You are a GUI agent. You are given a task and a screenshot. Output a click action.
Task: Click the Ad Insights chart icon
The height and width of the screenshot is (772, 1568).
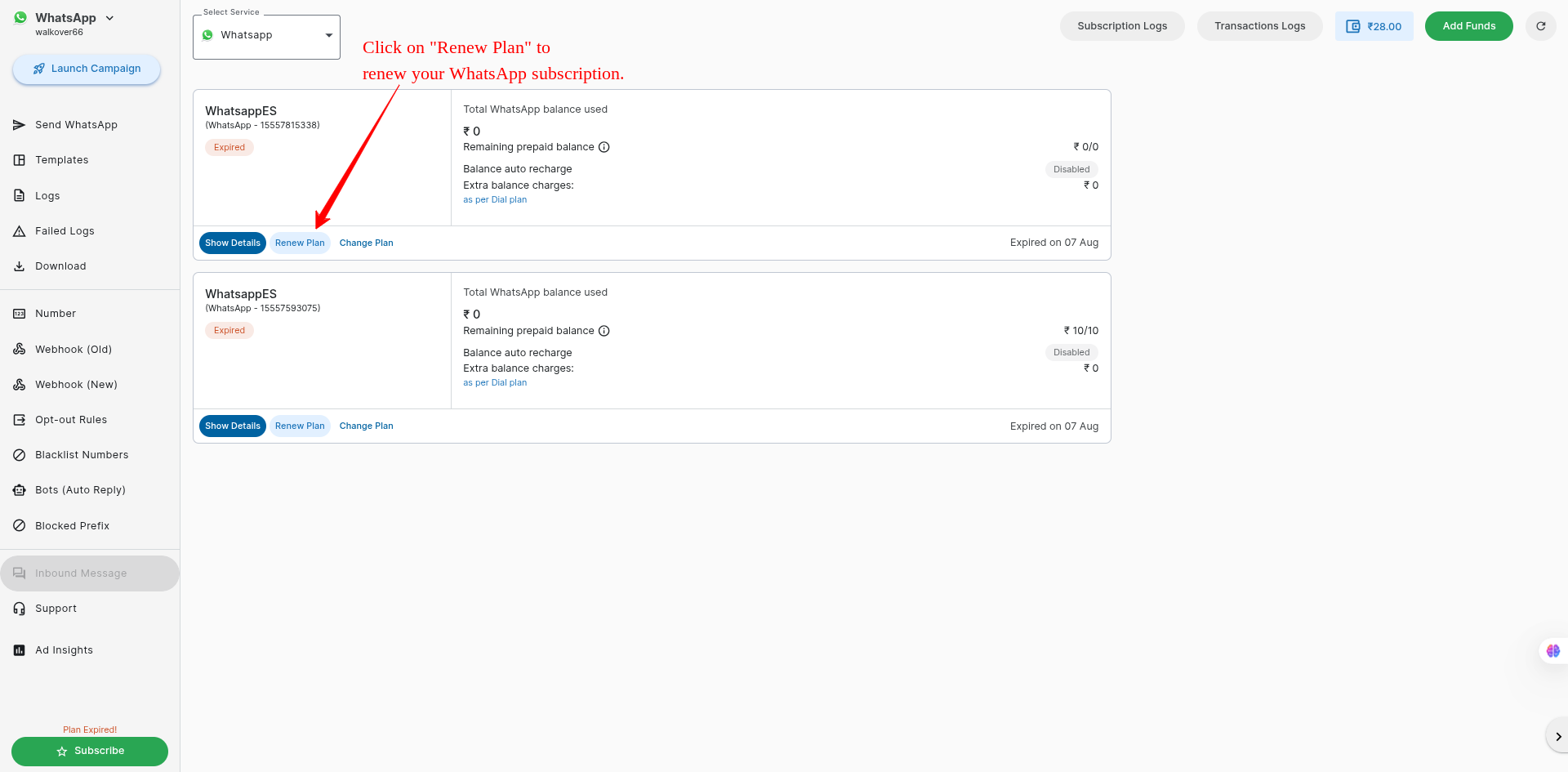19,650
